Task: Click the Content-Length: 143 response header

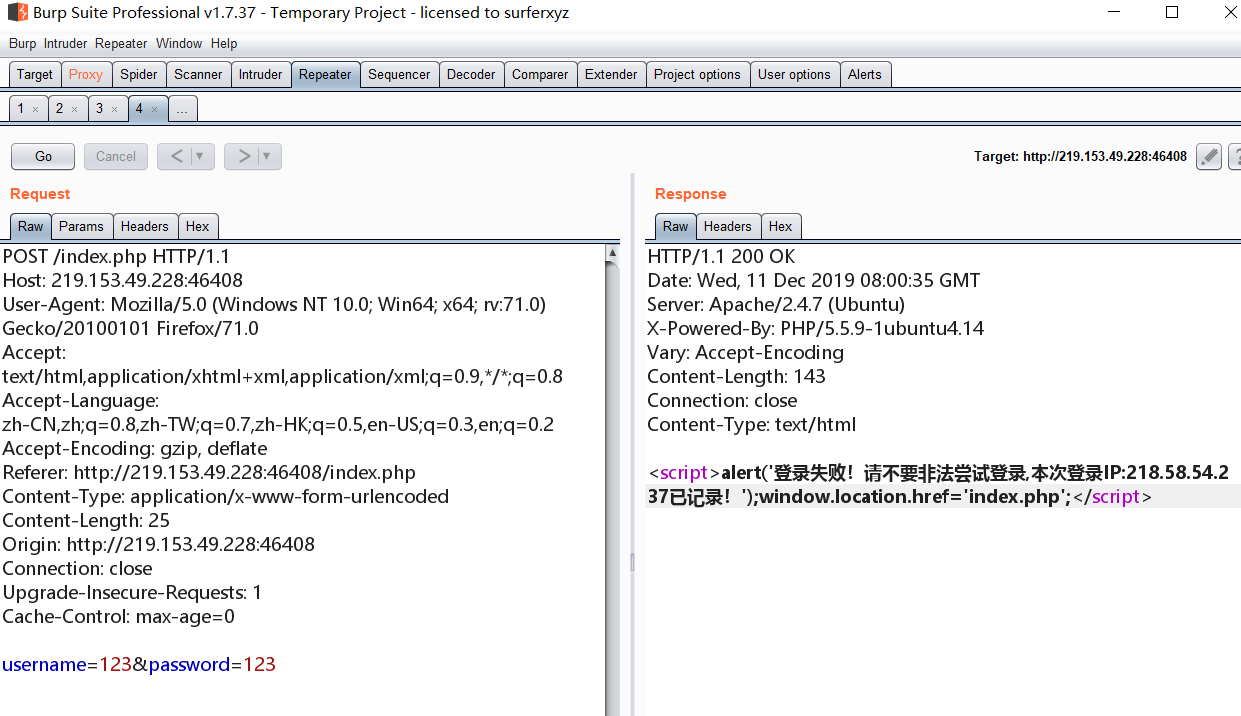Action: pyautogui.click(x=736, y=376)
